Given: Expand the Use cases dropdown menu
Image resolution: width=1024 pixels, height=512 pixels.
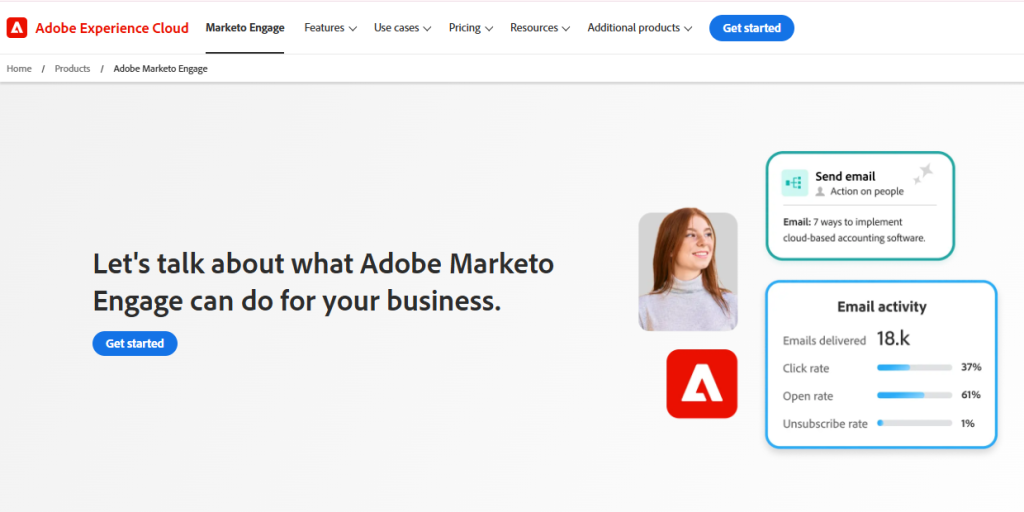Looking at the screenshot, I should click(402, 28).
